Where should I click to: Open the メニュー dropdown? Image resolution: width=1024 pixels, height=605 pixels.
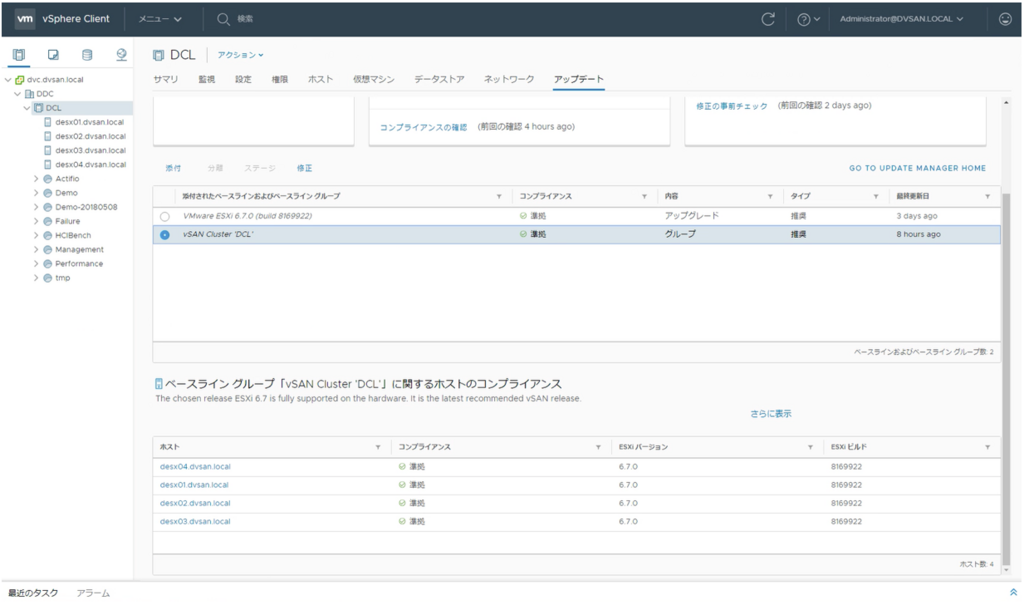(x=160, y=19)
